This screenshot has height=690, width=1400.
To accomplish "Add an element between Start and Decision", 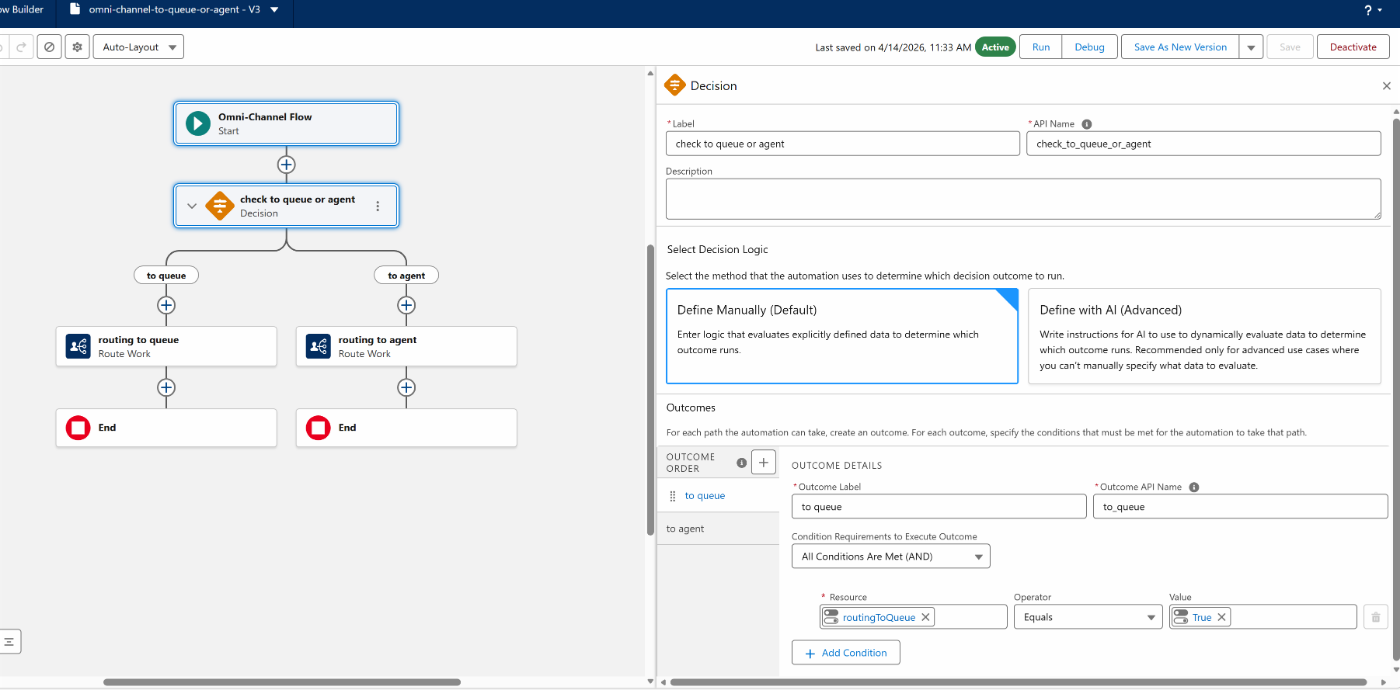I will click(x=286, y=164).
